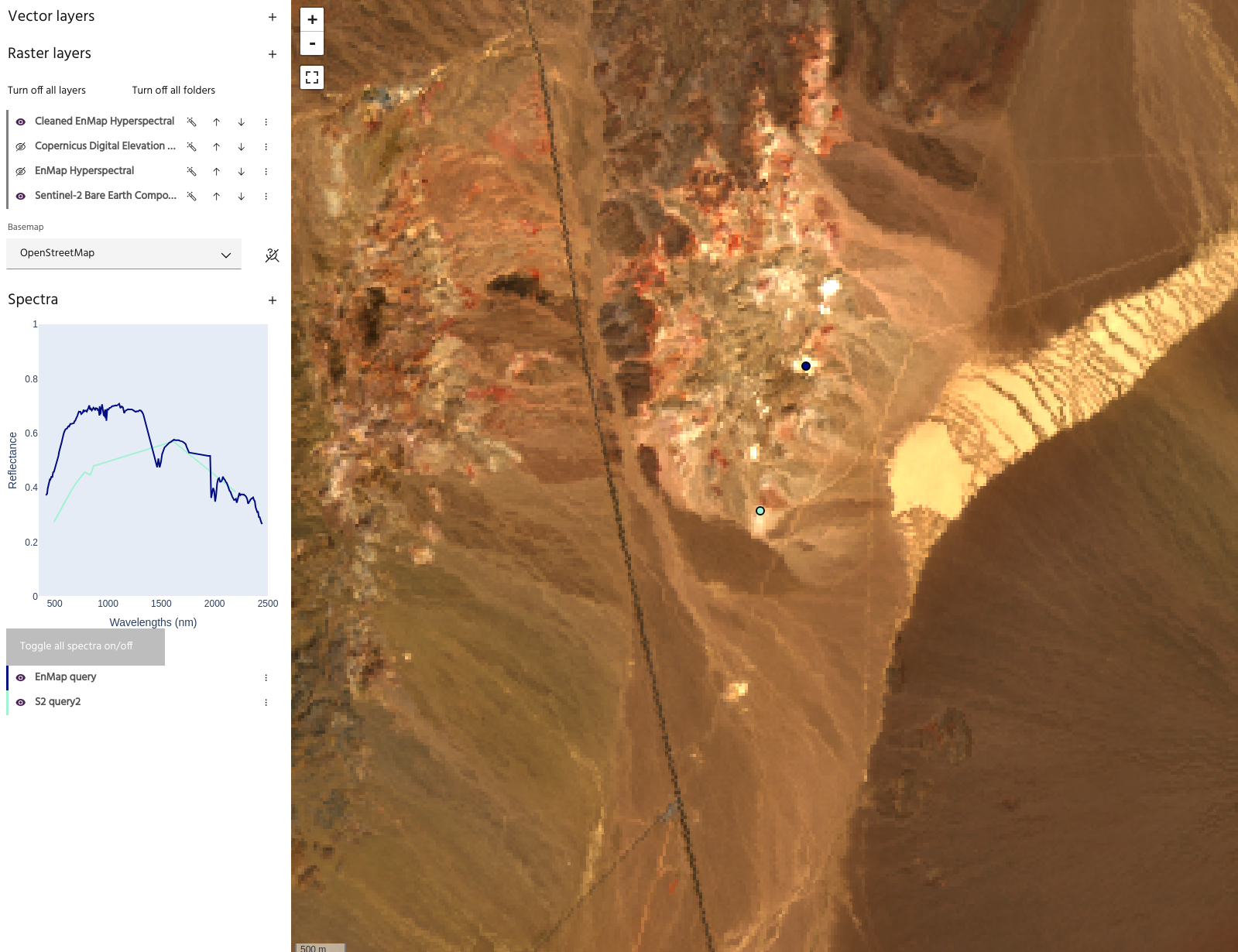Click the dark blue EnMap query map marker

click(806, 366)
